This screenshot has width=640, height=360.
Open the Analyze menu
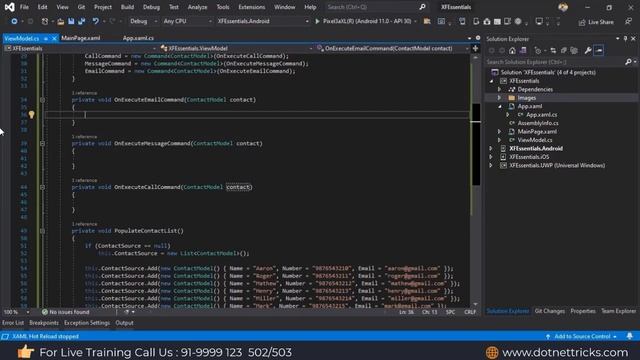[198, 7]
